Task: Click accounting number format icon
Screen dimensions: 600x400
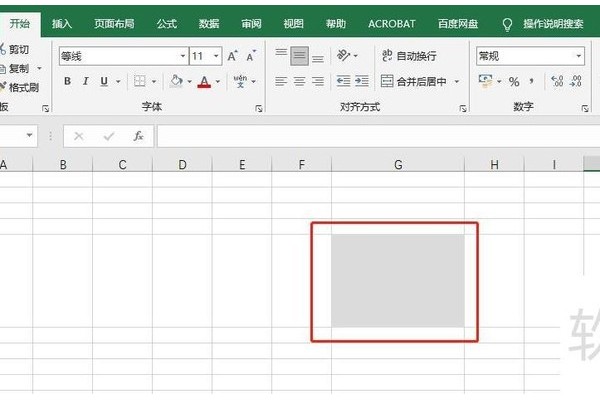Action: 485,81
